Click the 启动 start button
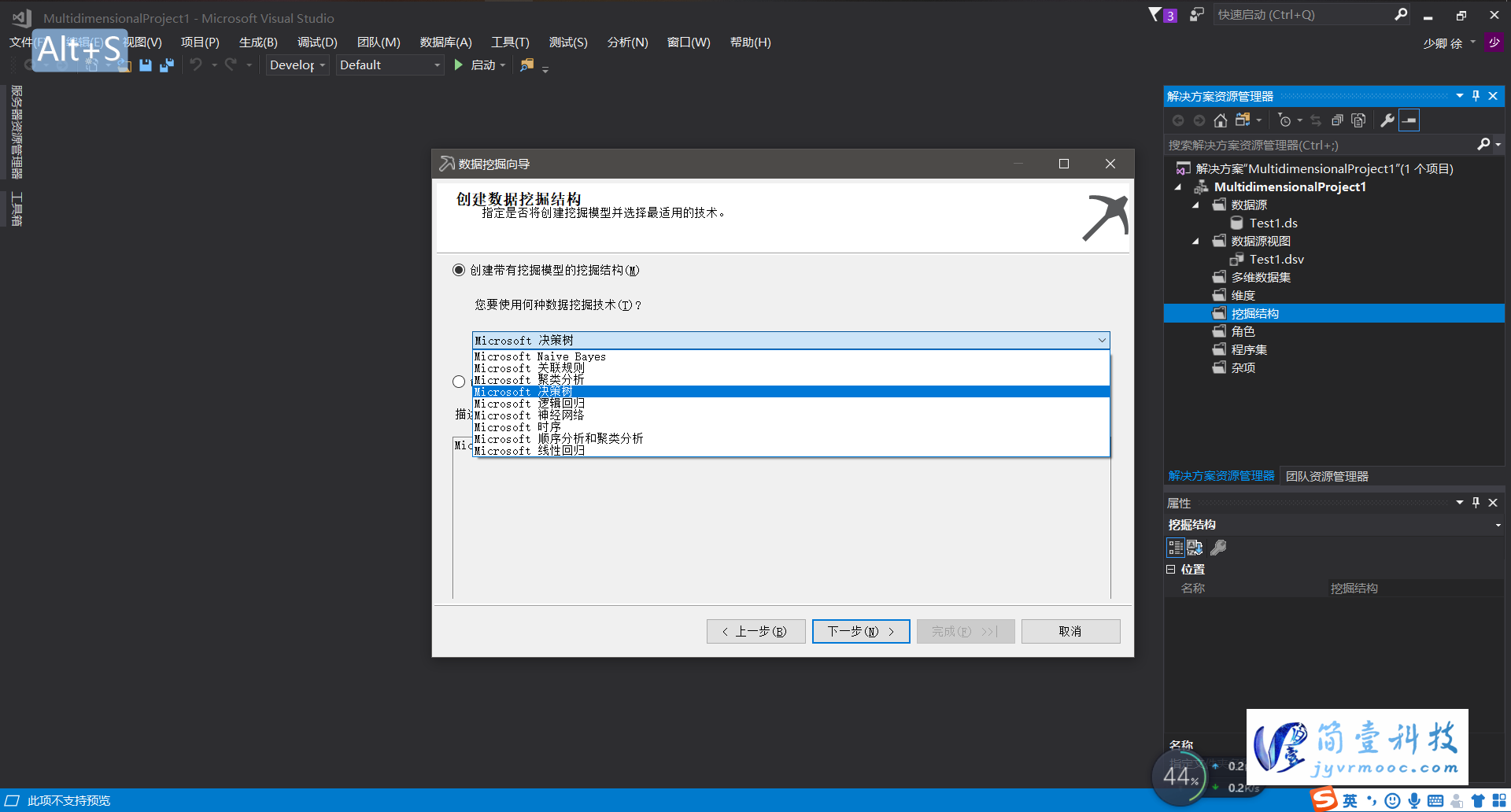1511x812 pixels. (475, 65)
